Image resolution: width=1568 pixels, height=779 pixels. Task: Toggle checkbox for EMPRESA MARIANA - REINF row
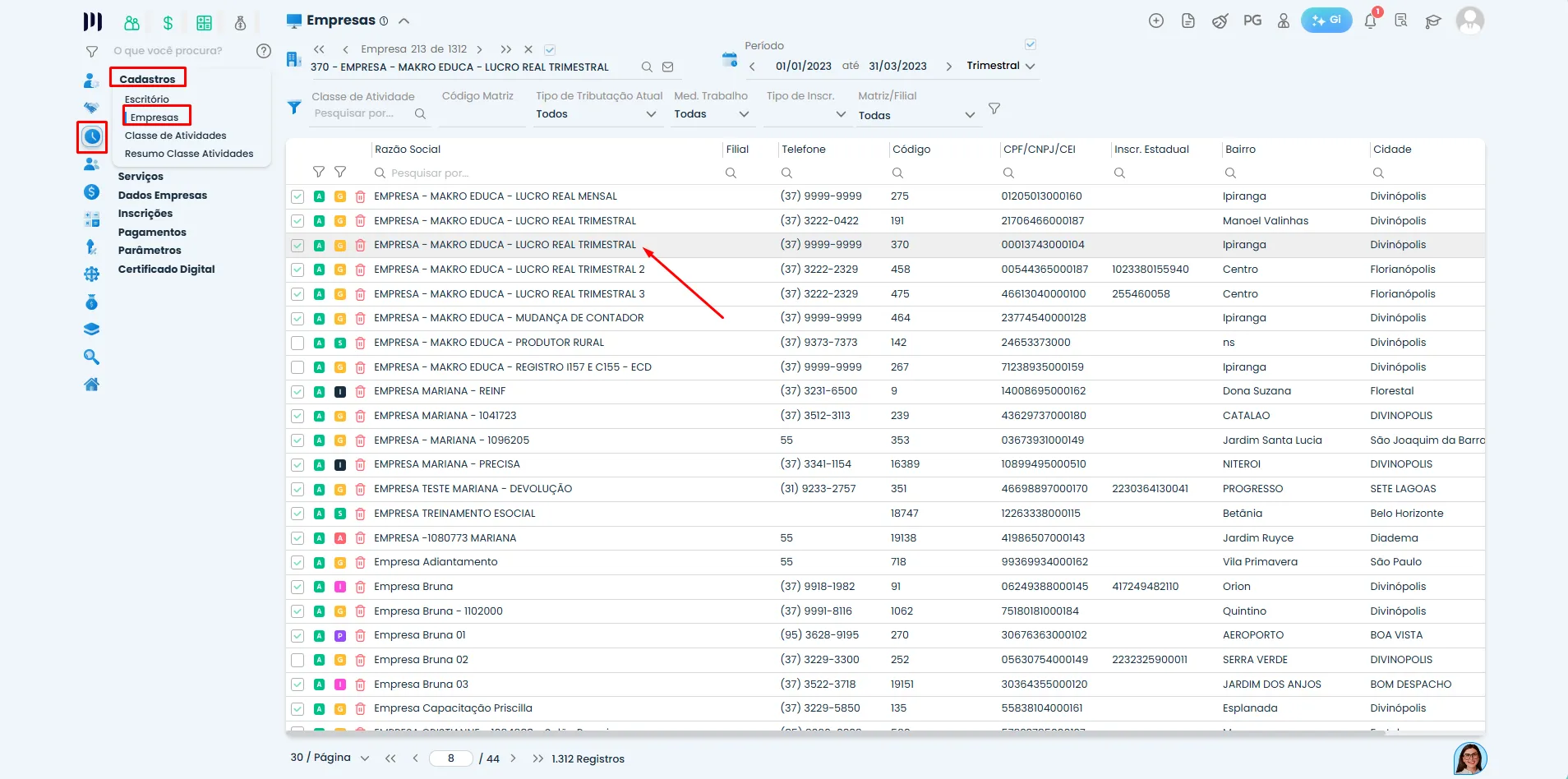[x=297, y=392]
